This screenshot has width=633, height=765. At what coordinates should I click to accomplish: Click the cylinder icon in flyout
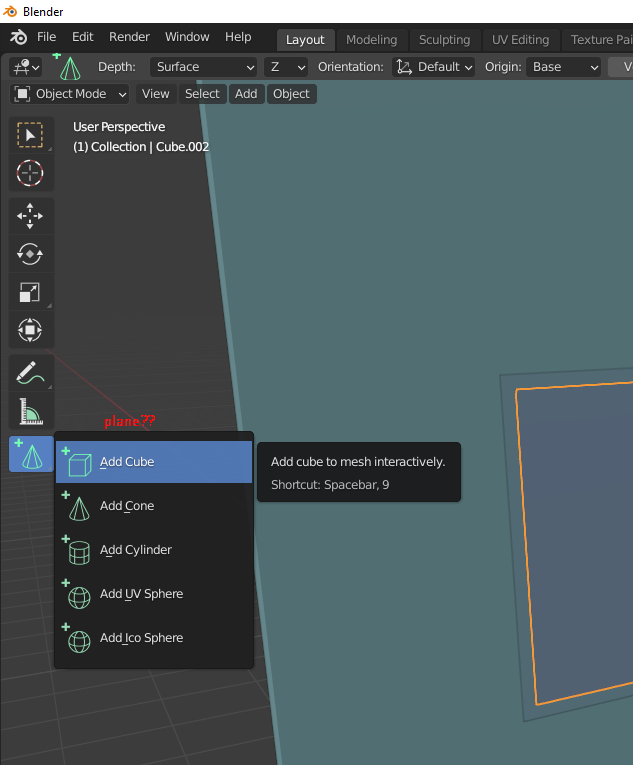[79, 552]
